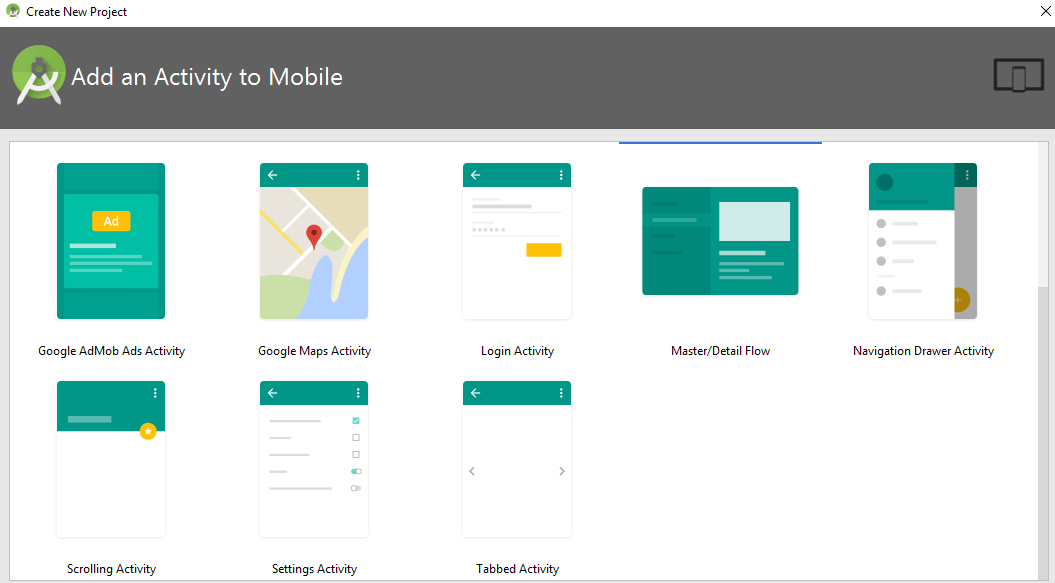Click the mobile and tablet form factor icon
The width and height of the screenshot is (1055, 583).
[1019, 75]
